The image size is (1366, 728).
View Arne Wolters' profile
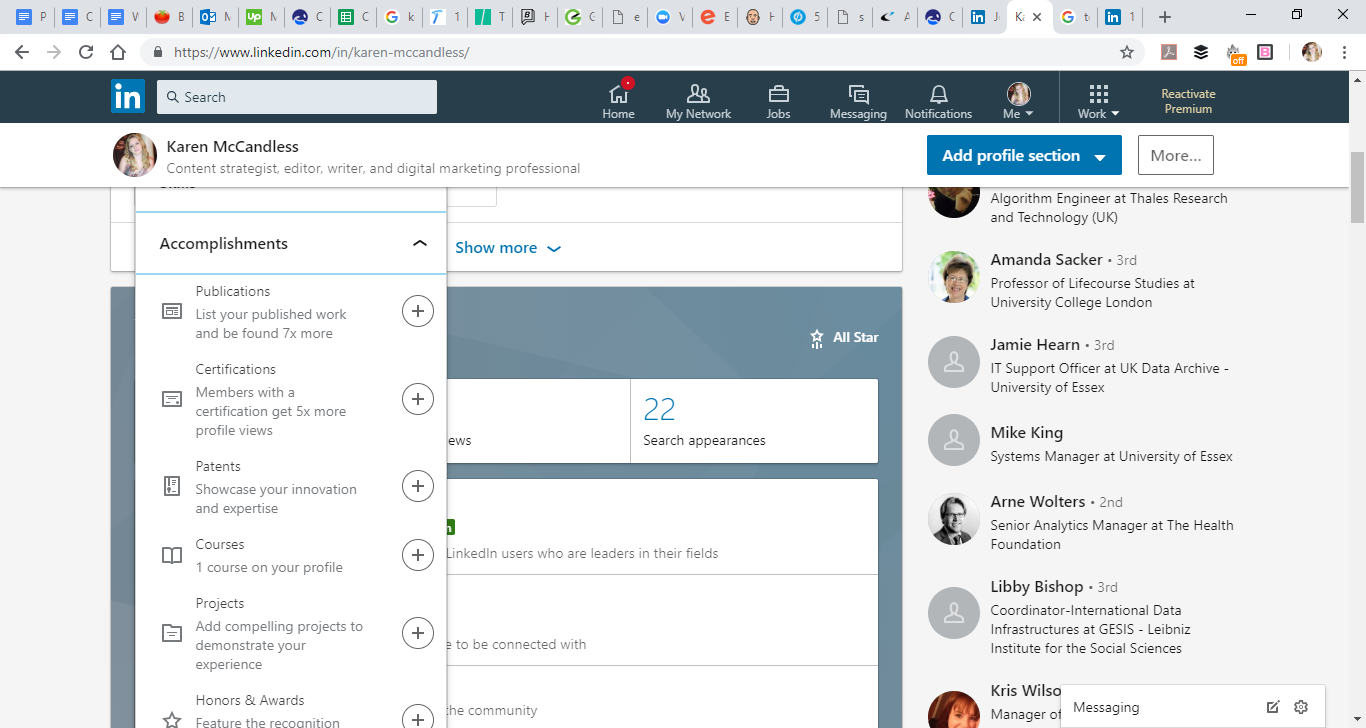click(x=1037, y=502)
